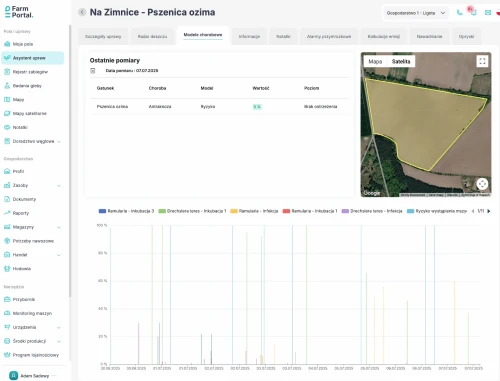Expand Środki produkcji submenu
This screenshot has height=381, width=500.
59,342
